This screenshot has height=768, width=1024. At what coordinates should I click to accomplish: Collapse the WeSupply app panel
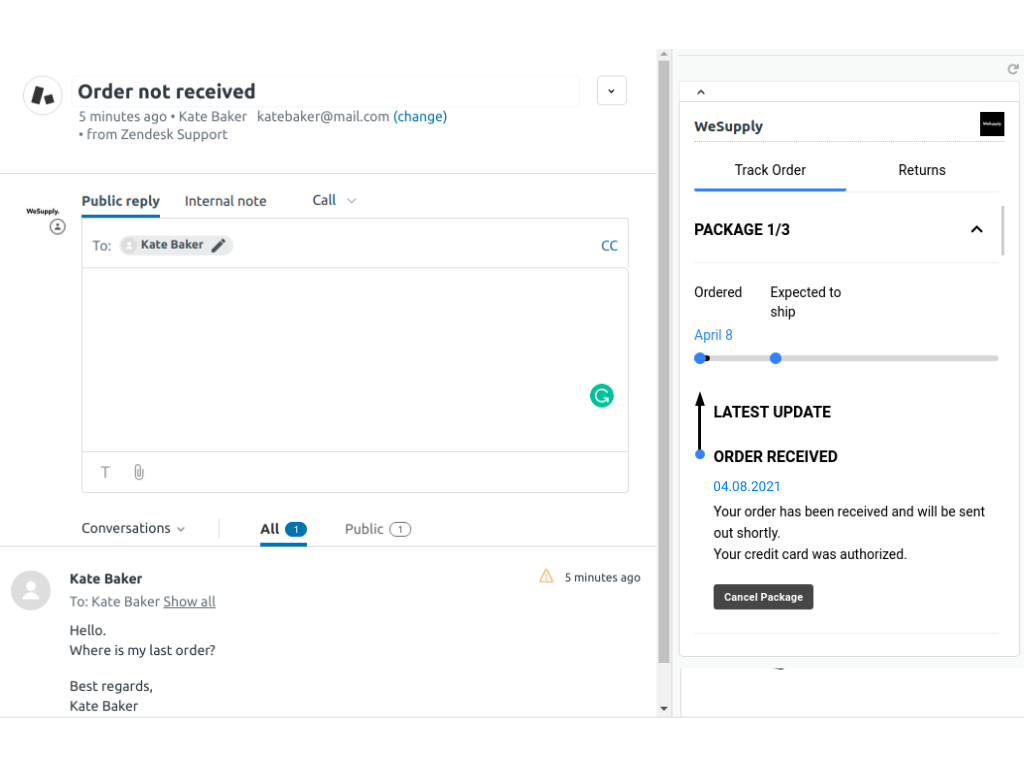click(x=700, y=92)
